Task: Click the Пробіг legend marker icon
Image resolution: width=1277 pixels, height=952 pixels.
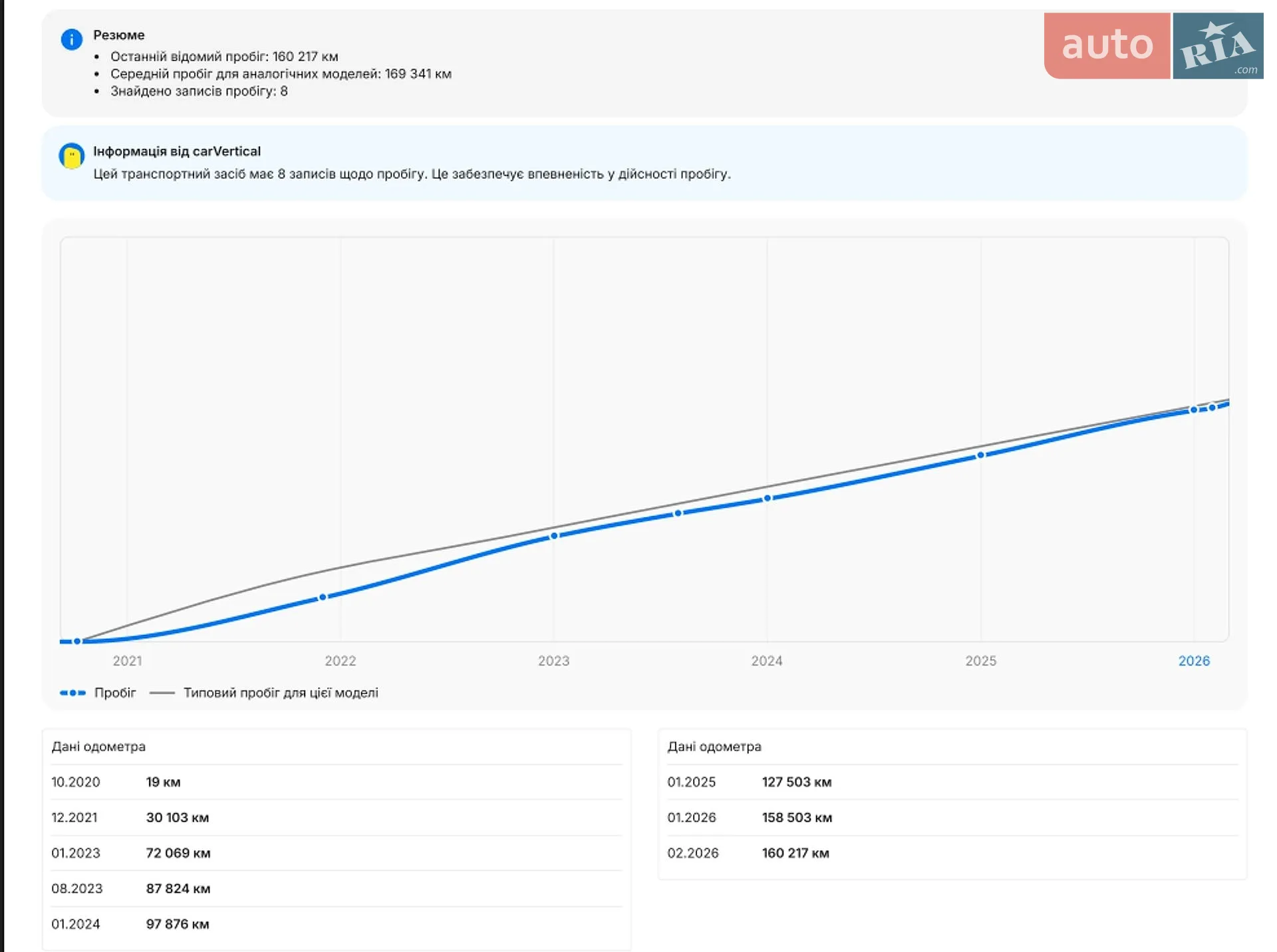Action: (72, 693)
